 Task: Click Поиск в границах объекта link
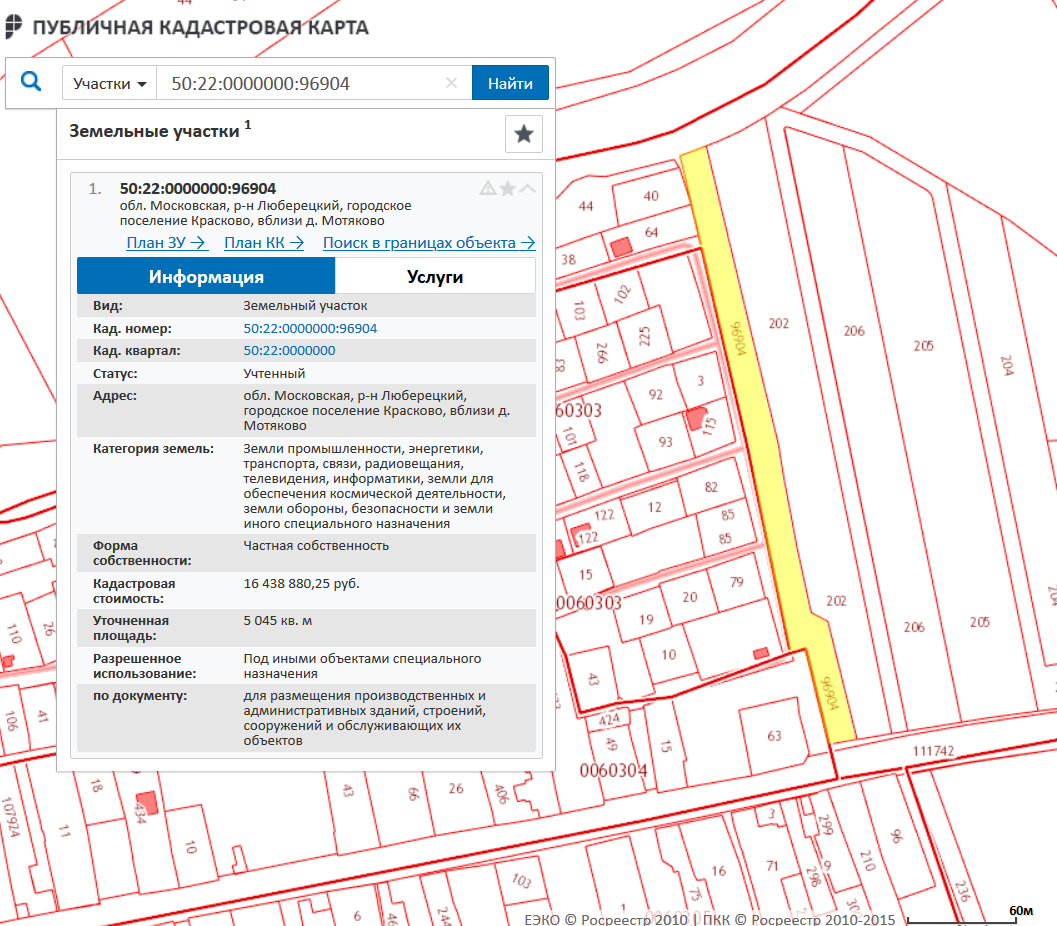[429, 243]
